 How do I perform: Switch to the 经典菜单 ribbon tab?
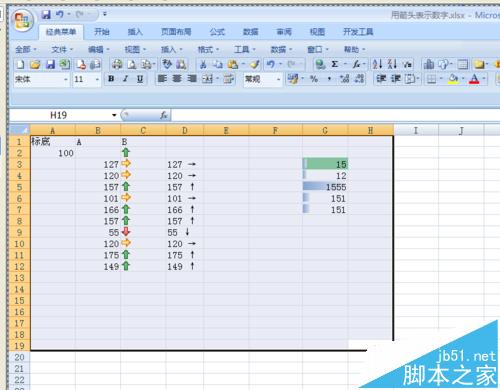tap(61, 32)
